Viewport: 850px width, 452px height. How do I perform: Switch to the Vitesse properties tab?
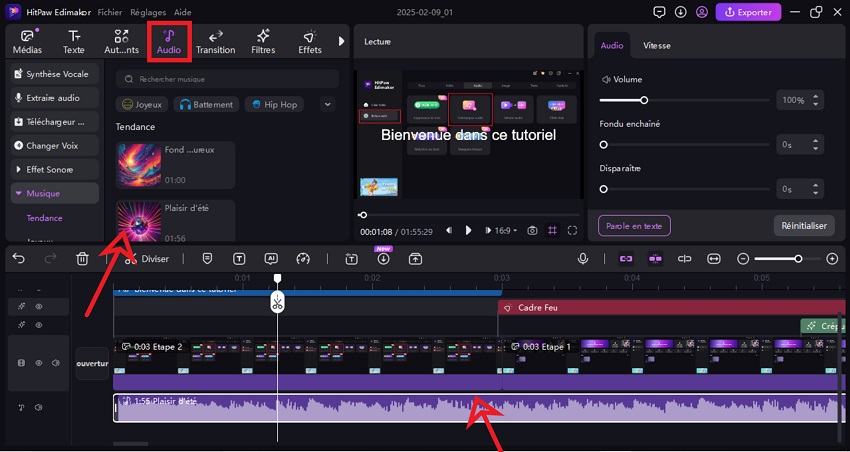pos(657,46)
